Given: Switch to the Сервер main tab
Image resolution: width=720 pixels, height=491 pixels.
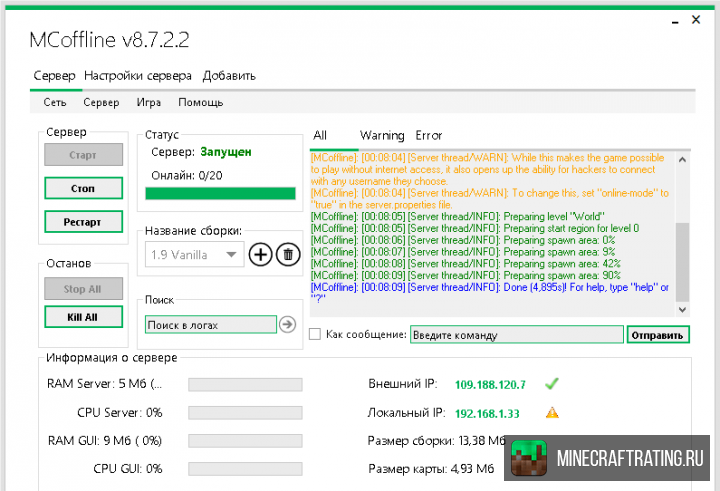Looking at the screenshot, I should (x=54, y=75).
